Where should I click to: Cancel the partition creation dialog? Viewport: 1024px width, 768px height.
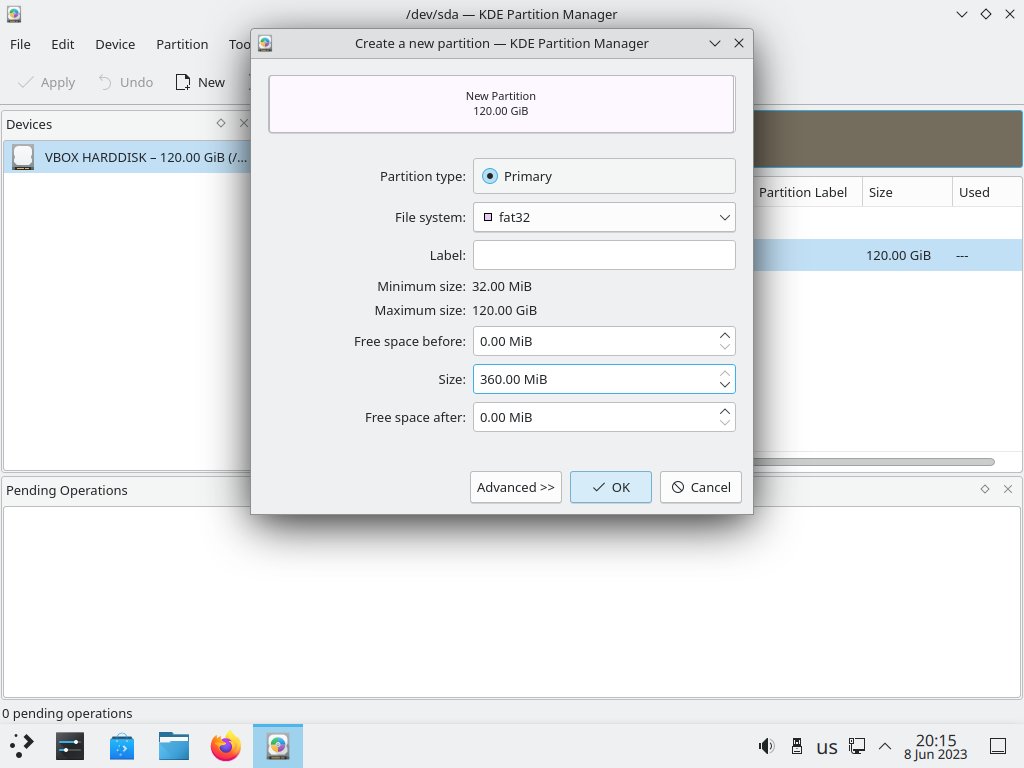coord(701,487)
